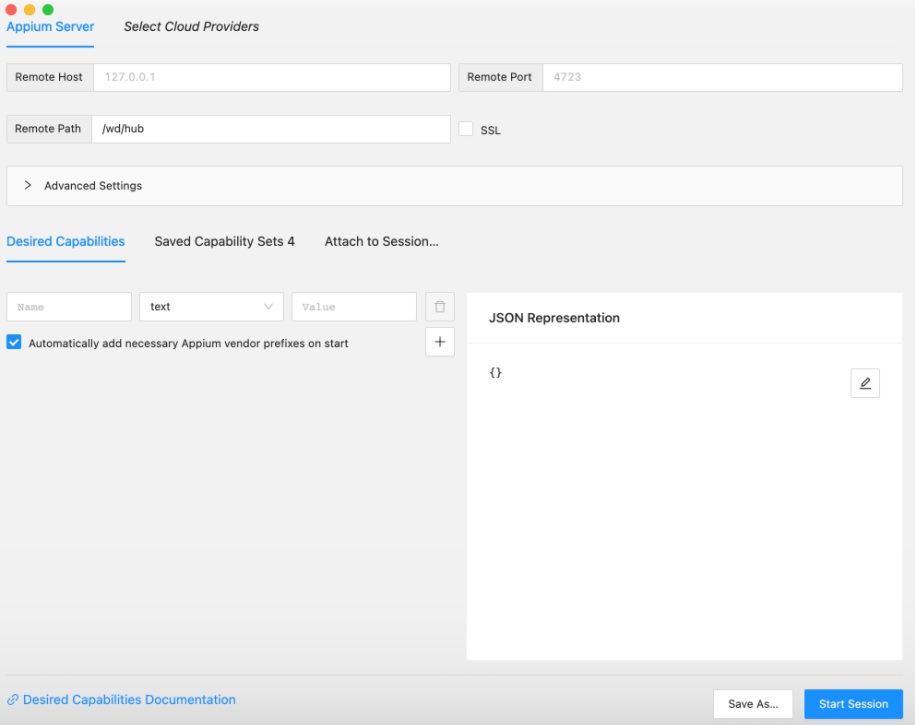This screenshot has width=915, height=725.
Task: Open the capability type dropdown showing text
Action: [211, 307]
